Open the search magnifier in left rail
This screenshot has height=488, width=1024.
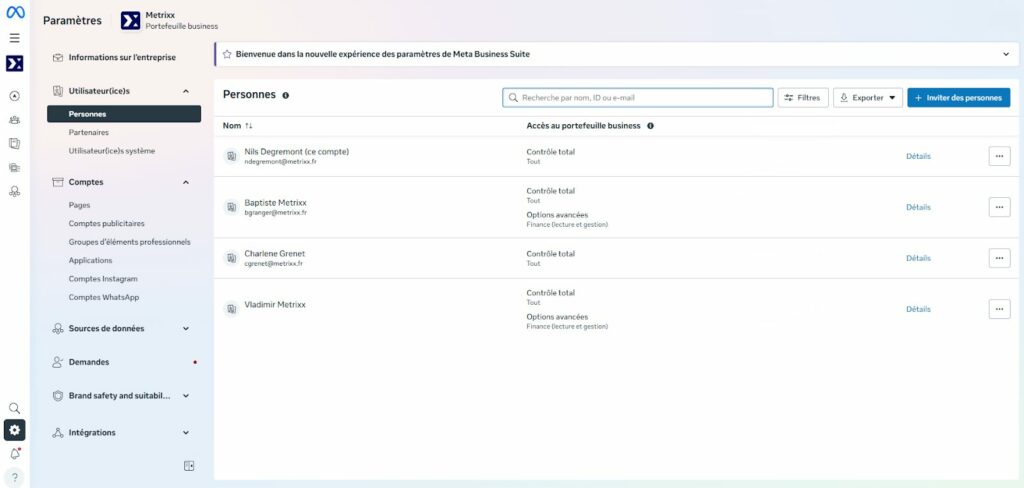(14, 408)
